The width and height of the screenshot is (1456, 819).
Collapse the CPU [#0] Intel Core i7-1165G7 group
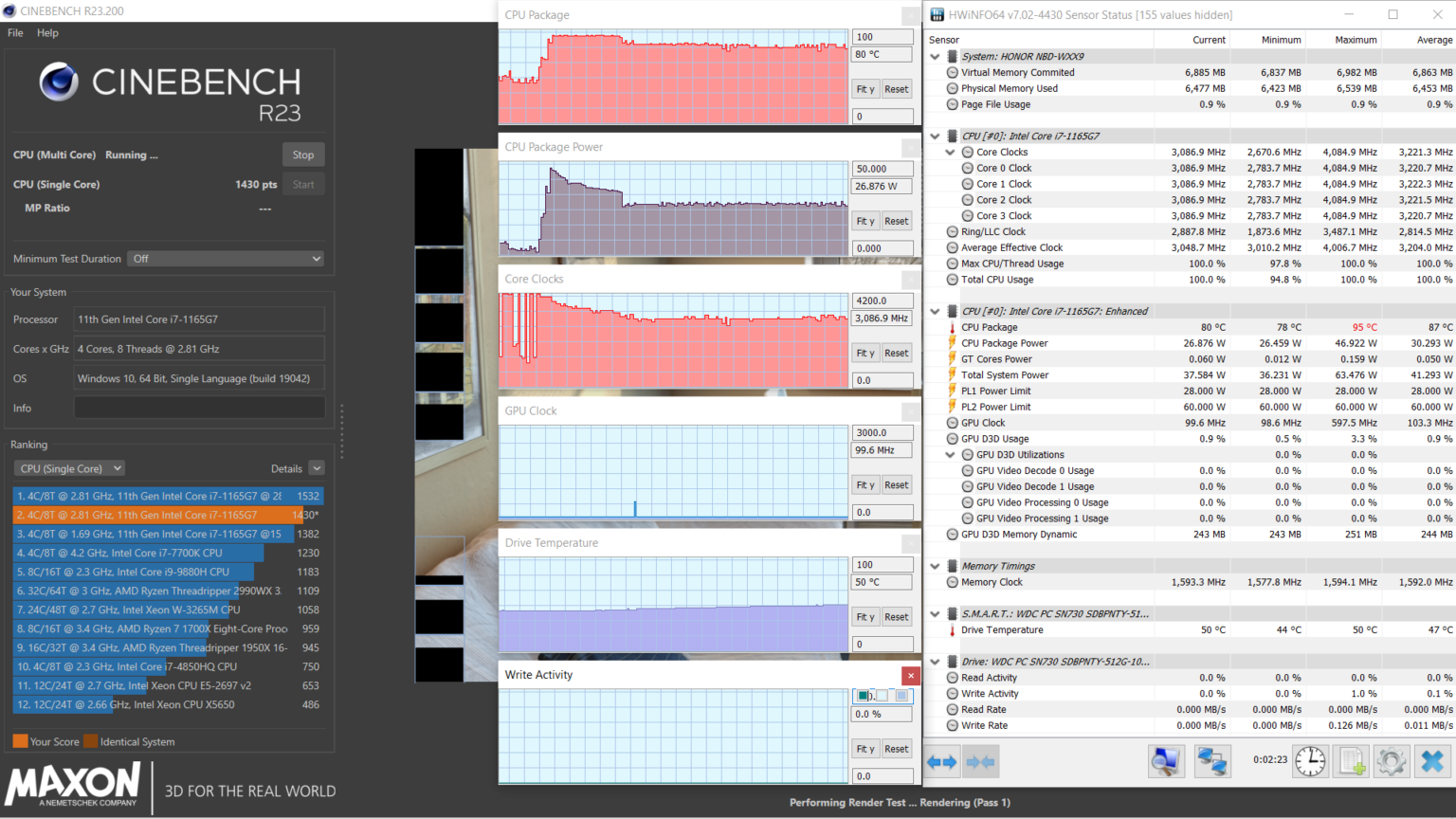pos(935,136)
